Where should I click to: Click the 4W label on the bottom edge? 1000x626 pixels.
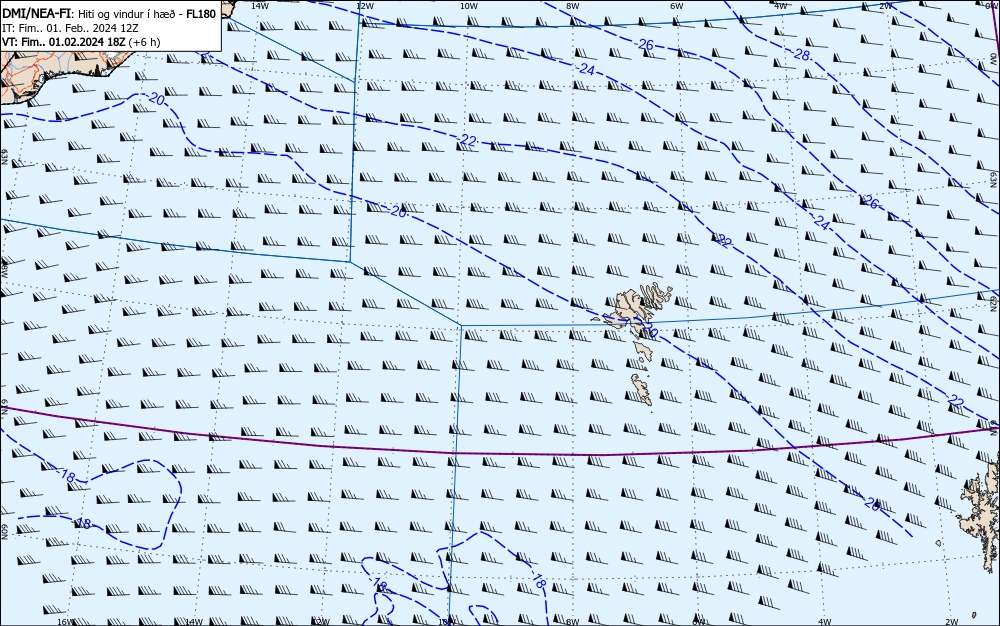point(824,622)
